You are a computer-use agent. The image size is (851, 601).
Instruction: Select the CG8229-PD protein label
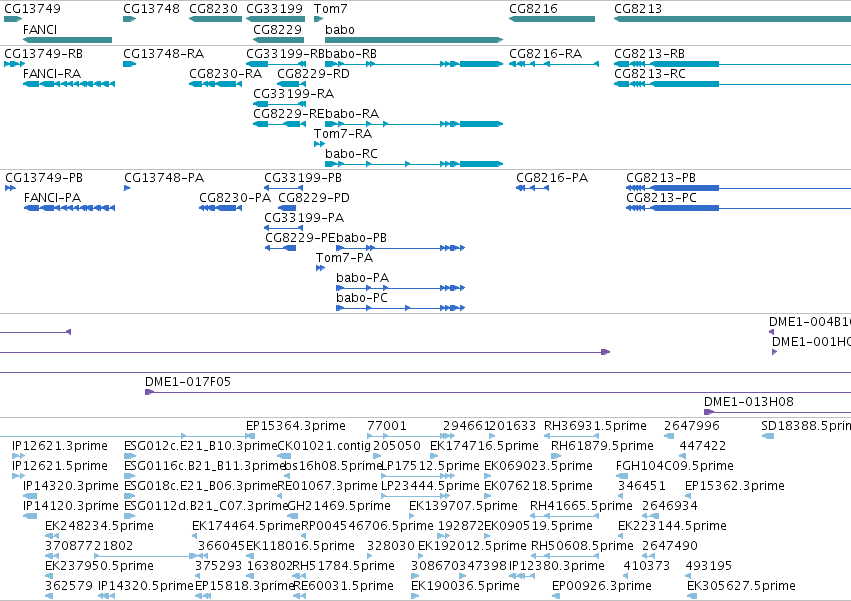[x=314, y=198]
